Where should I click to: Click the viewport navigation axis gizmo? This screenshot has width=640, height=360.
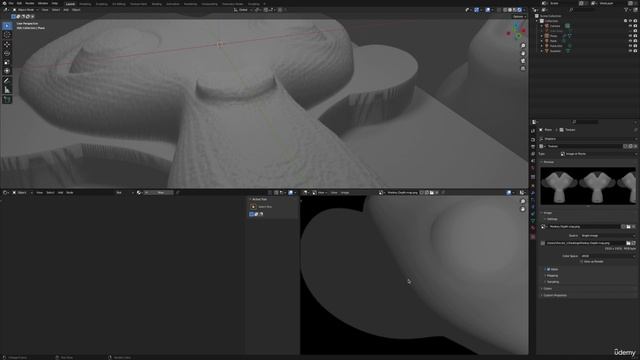516,31
